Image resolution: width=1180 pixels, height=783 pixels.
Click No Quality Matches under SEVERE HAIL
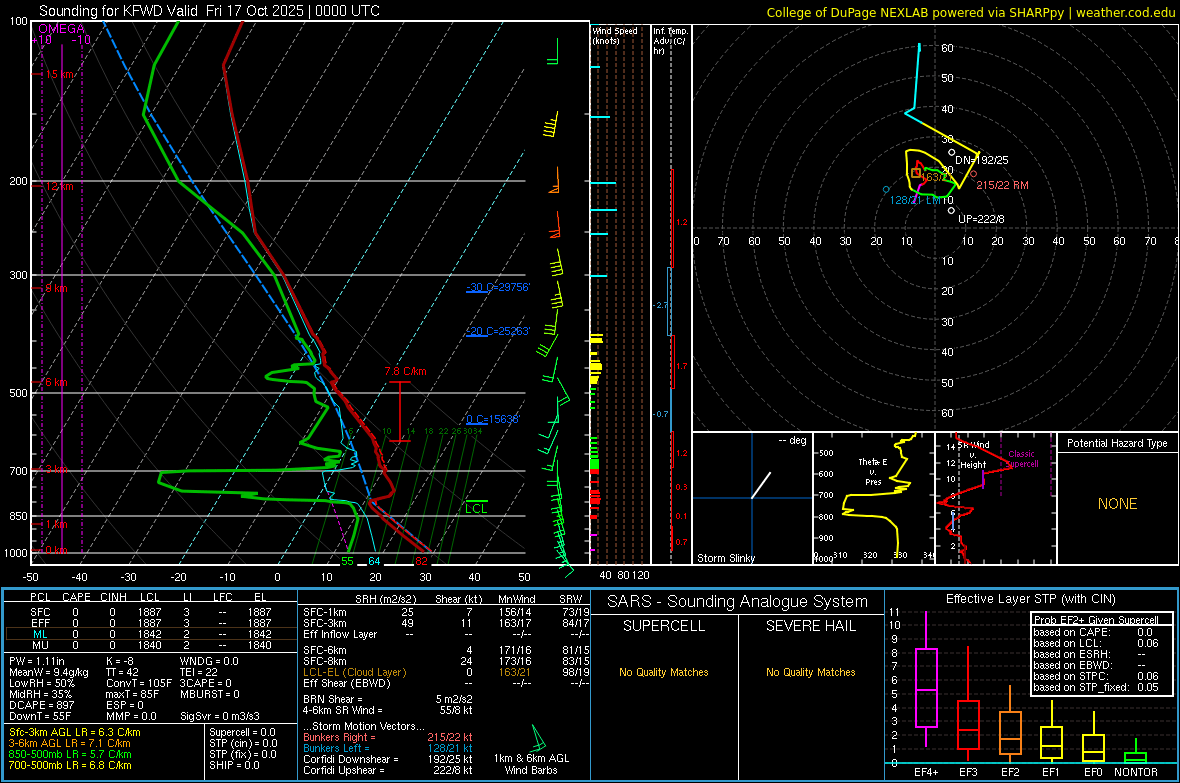810,672
